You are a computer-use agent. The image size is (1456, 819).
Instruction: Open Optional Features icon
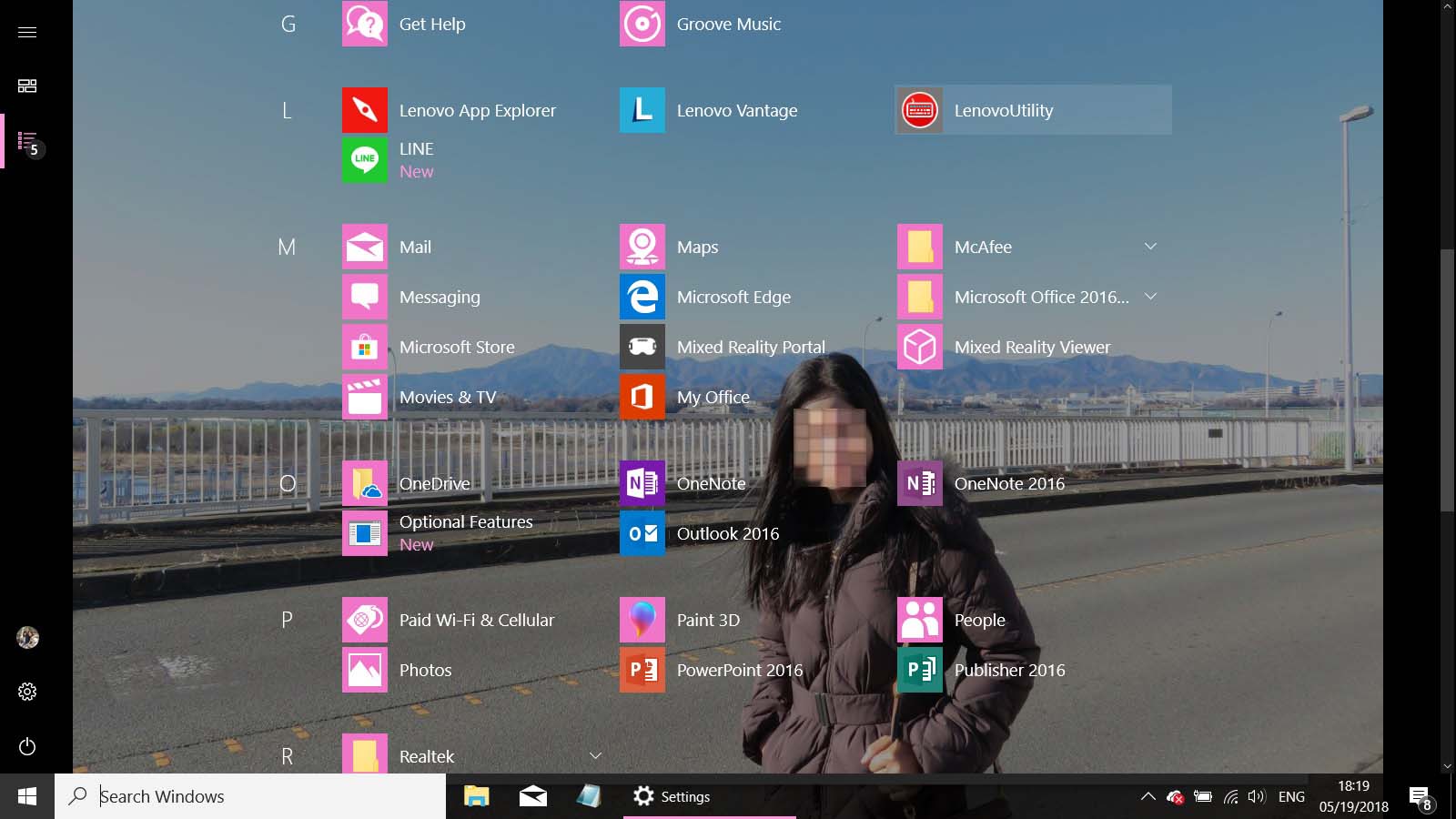pos(365,533)
